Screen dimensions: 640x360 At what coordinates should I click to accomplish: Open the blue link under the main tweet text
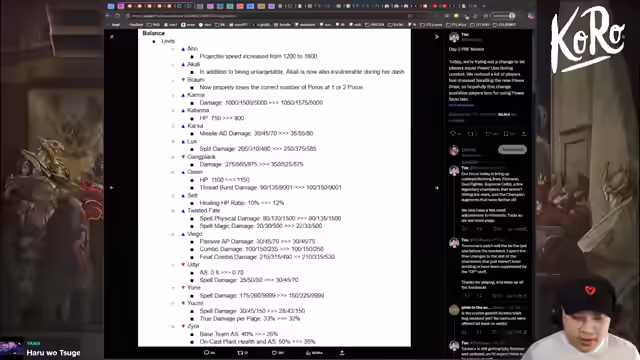click(461, 105)
